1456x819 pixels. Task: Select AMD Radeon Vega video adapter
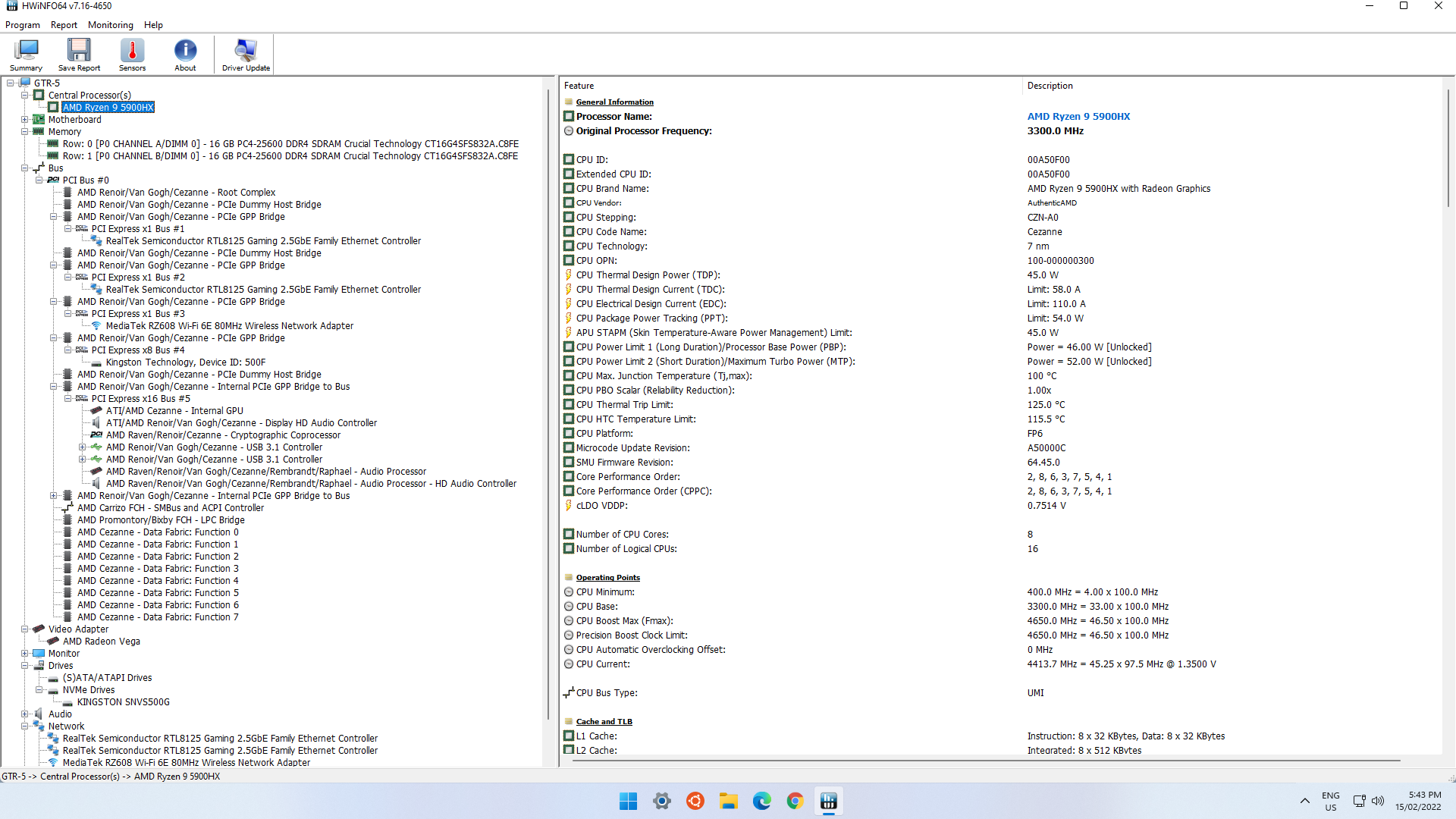pyautogui.click(x=102, y=642)
